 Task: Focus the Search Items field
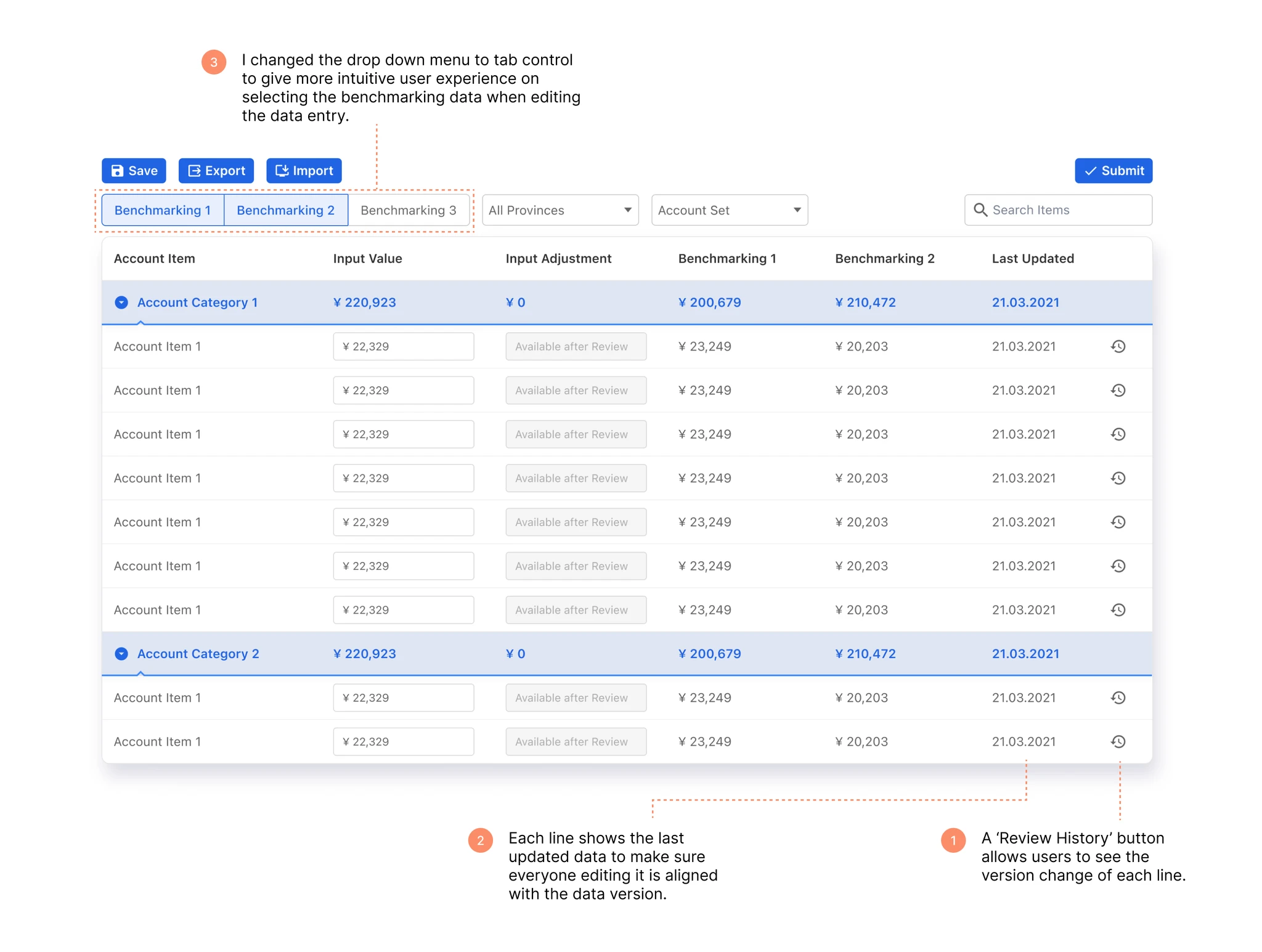point(1058,210)
